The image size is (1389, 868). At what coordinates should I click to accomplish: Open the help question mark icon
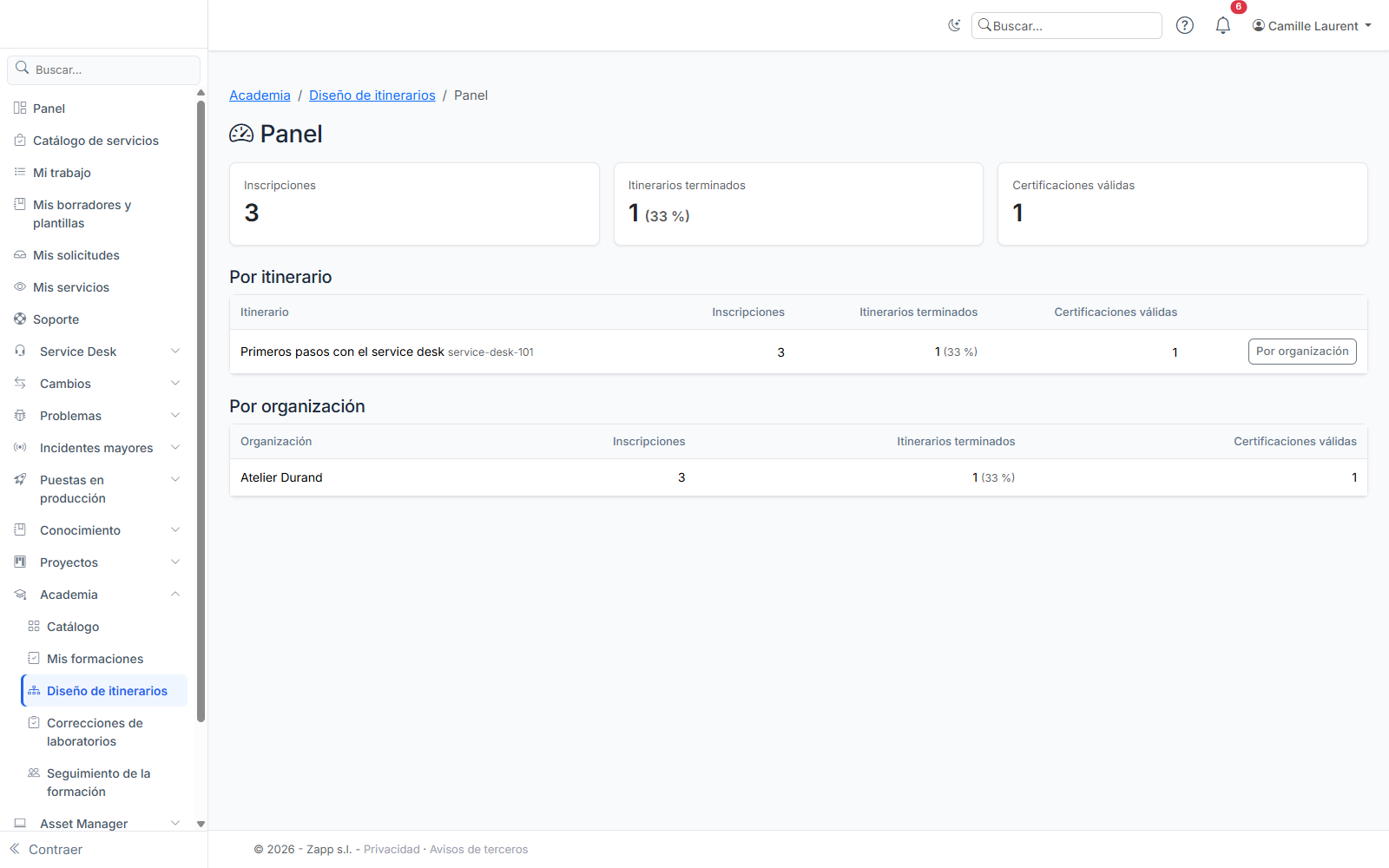1185,25
